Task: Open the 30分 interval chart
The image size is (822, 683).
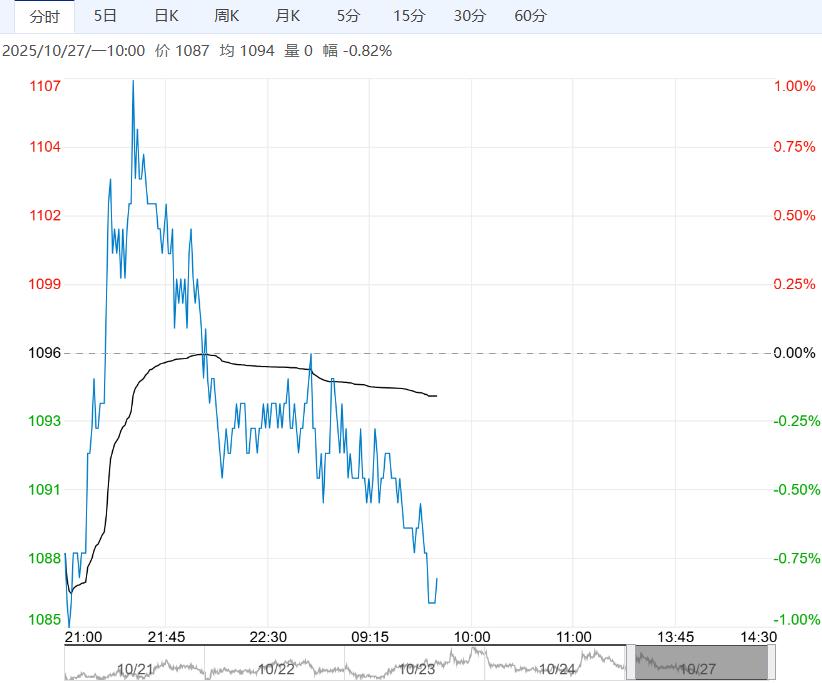Action: pyautogui.click(x=469, y=16)
